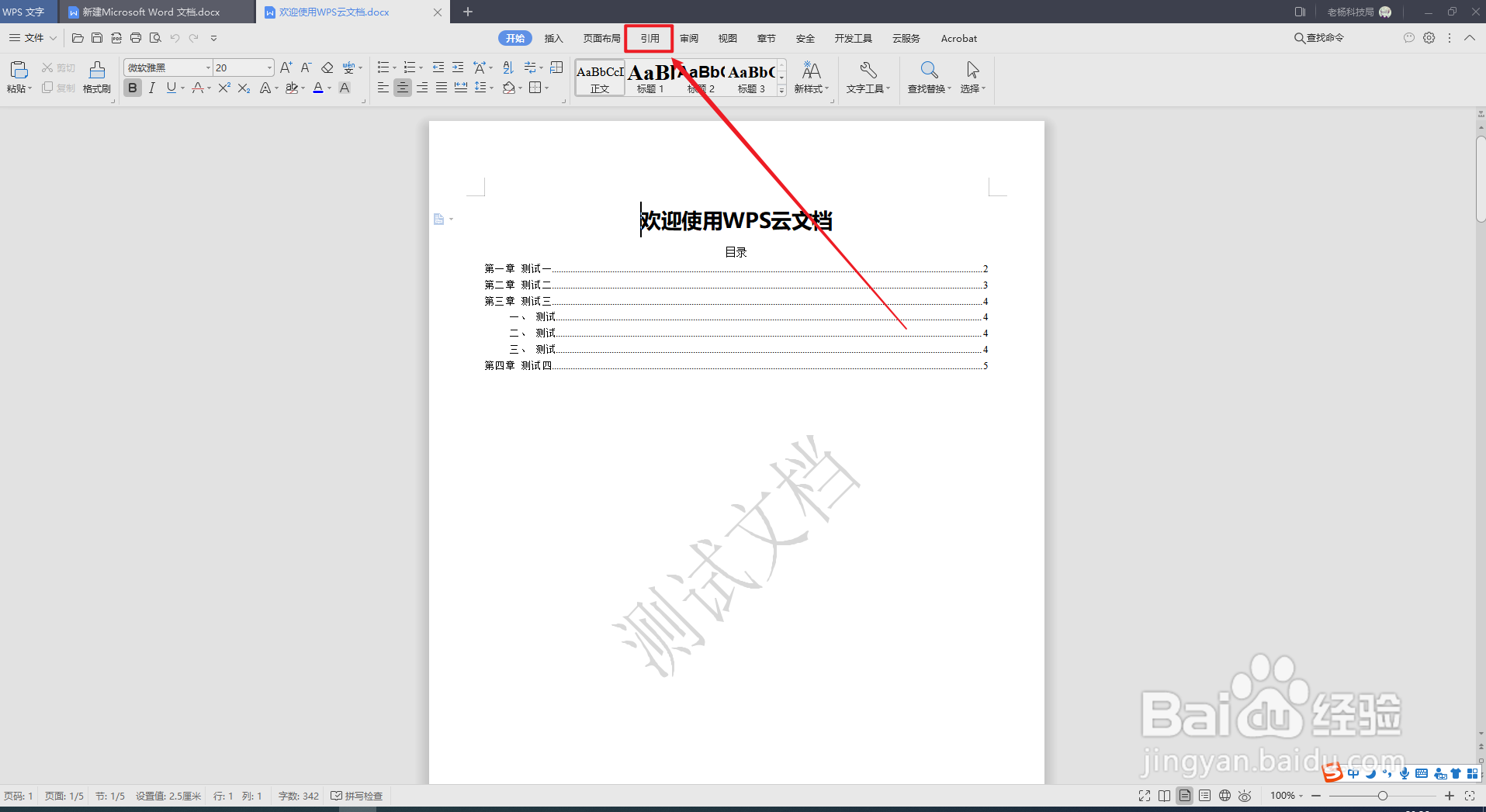Switch to web layout globe icon
1486x812 pixels.
[1225, 796]
